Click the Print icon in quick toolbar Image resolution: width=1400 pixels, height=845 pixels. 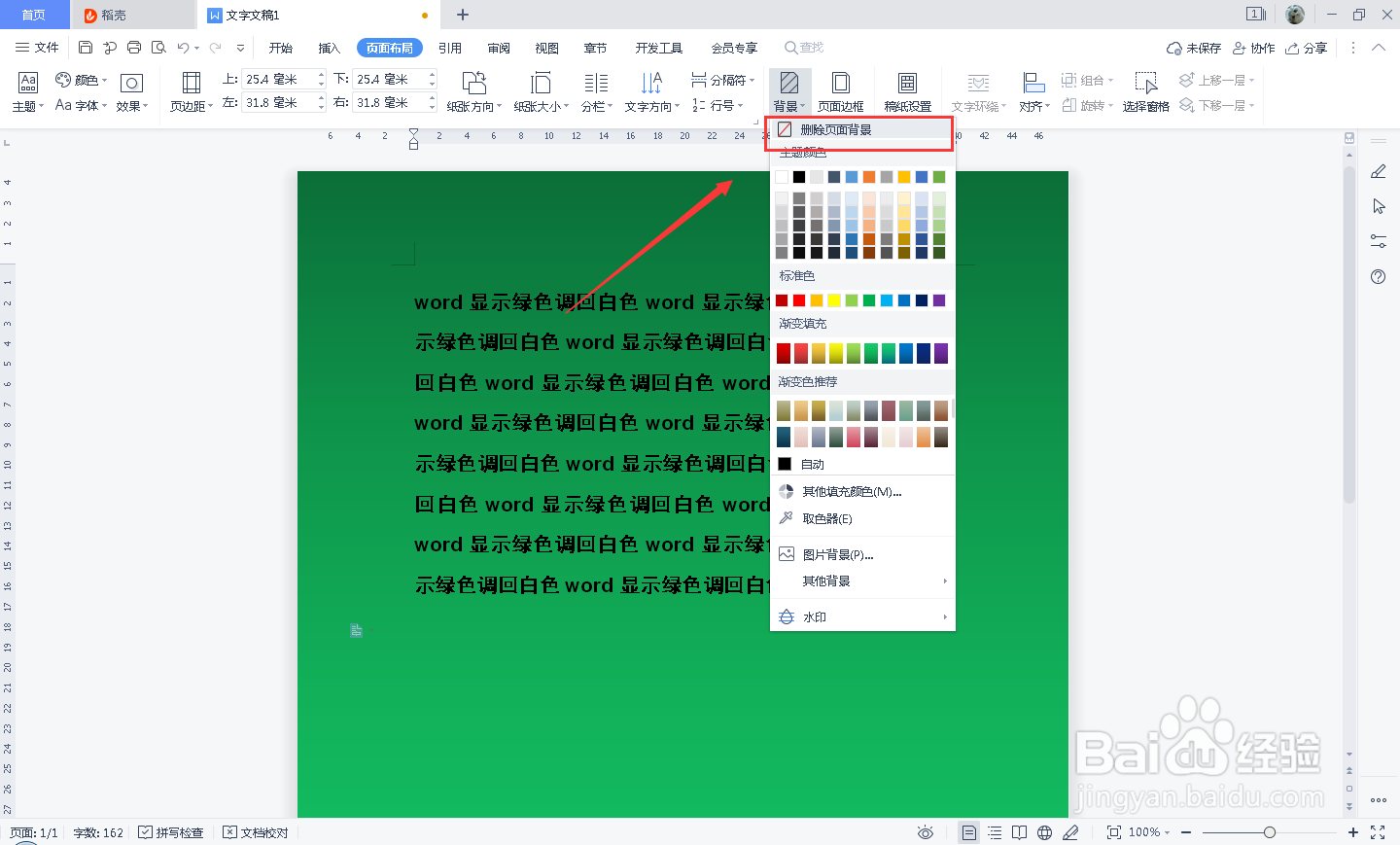(x=134, y=48)
